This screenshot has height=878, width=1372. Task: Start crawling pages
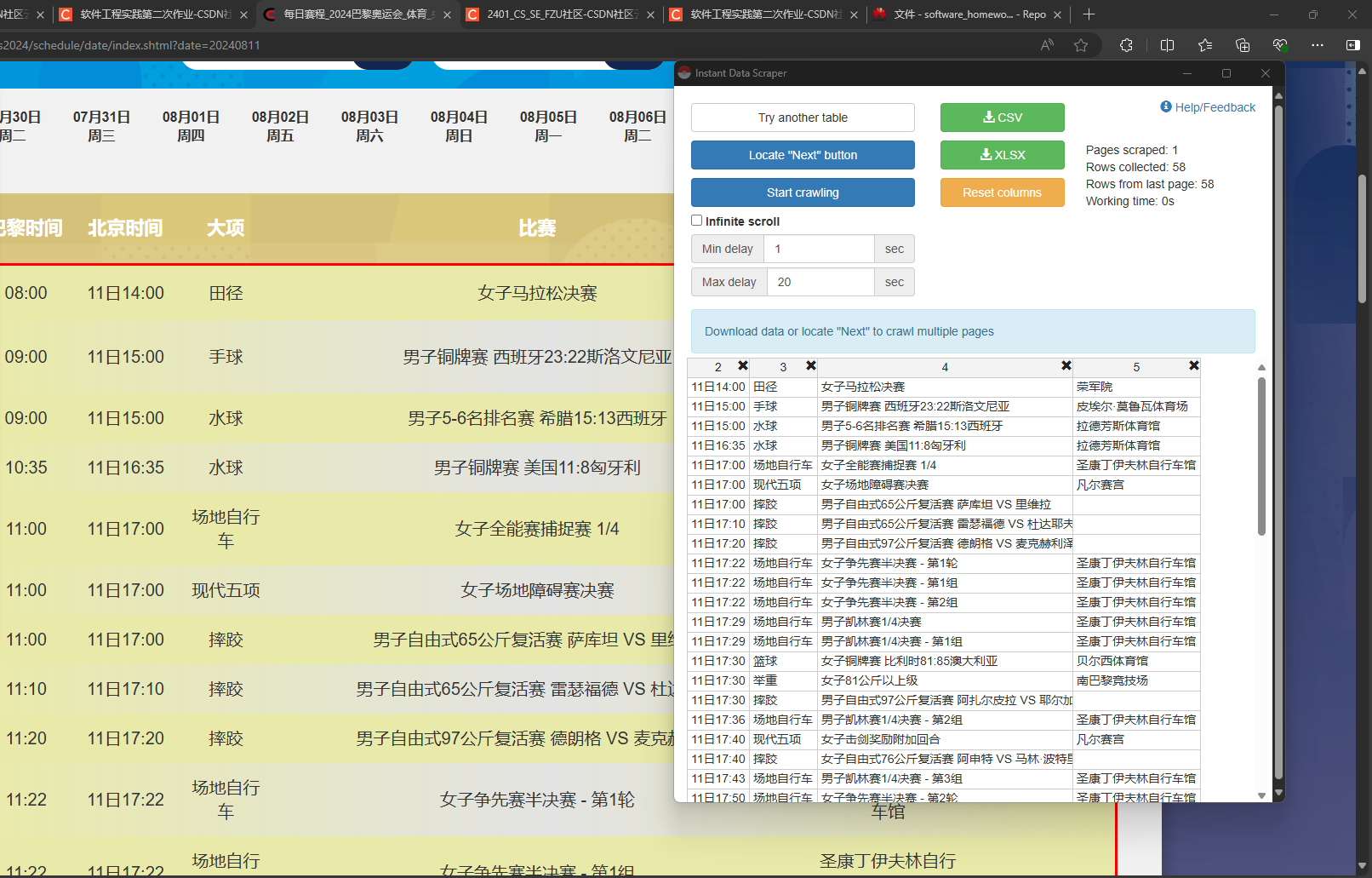803,192
